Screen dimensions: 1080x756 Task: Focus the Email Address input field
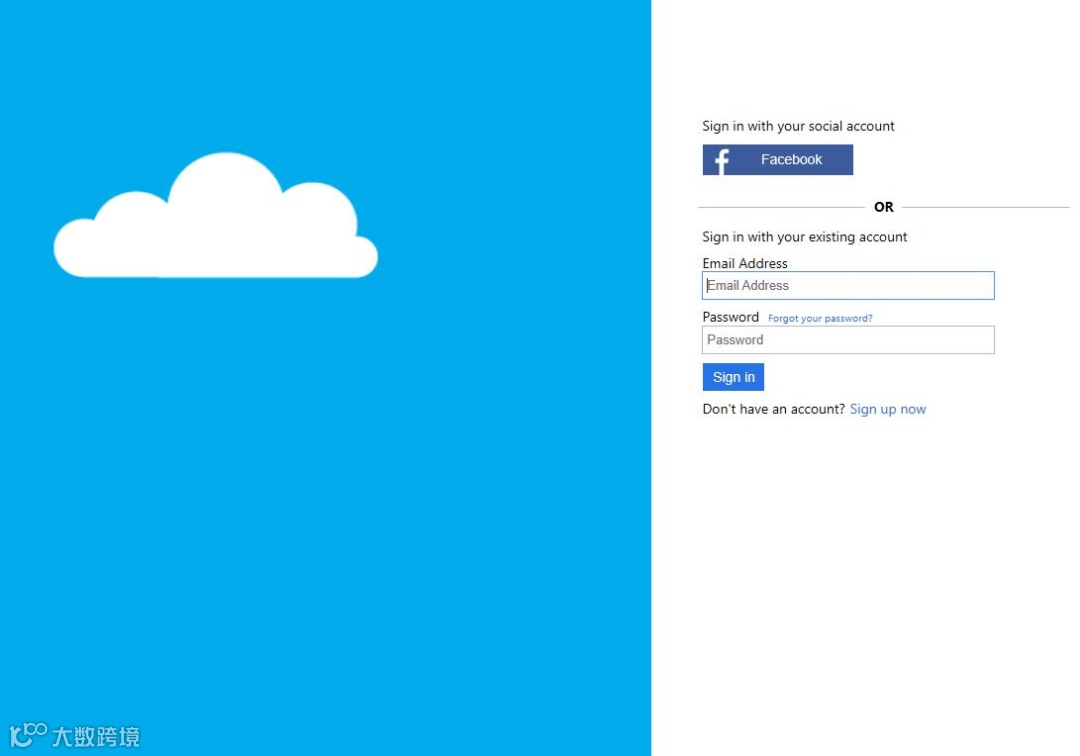coord(848,285)
